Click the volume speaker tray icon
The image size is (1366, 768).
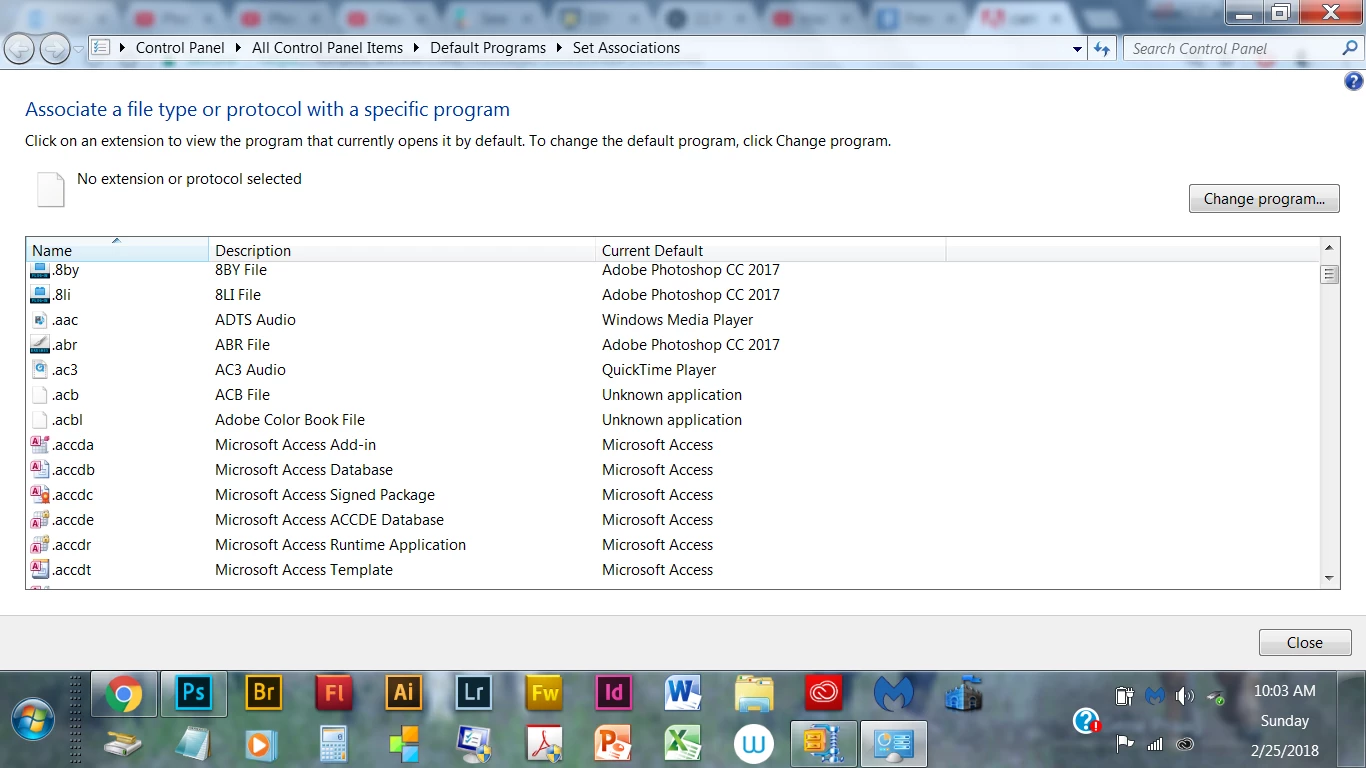pyautogui.click(x=1185, y=696)
